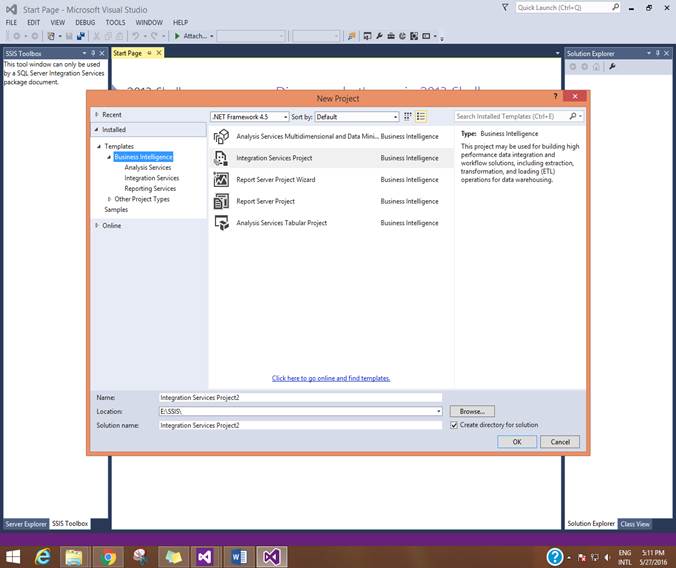The image size is (676, 568).
Task: Click the project Name input field
Action: click(x=300, y=397)
